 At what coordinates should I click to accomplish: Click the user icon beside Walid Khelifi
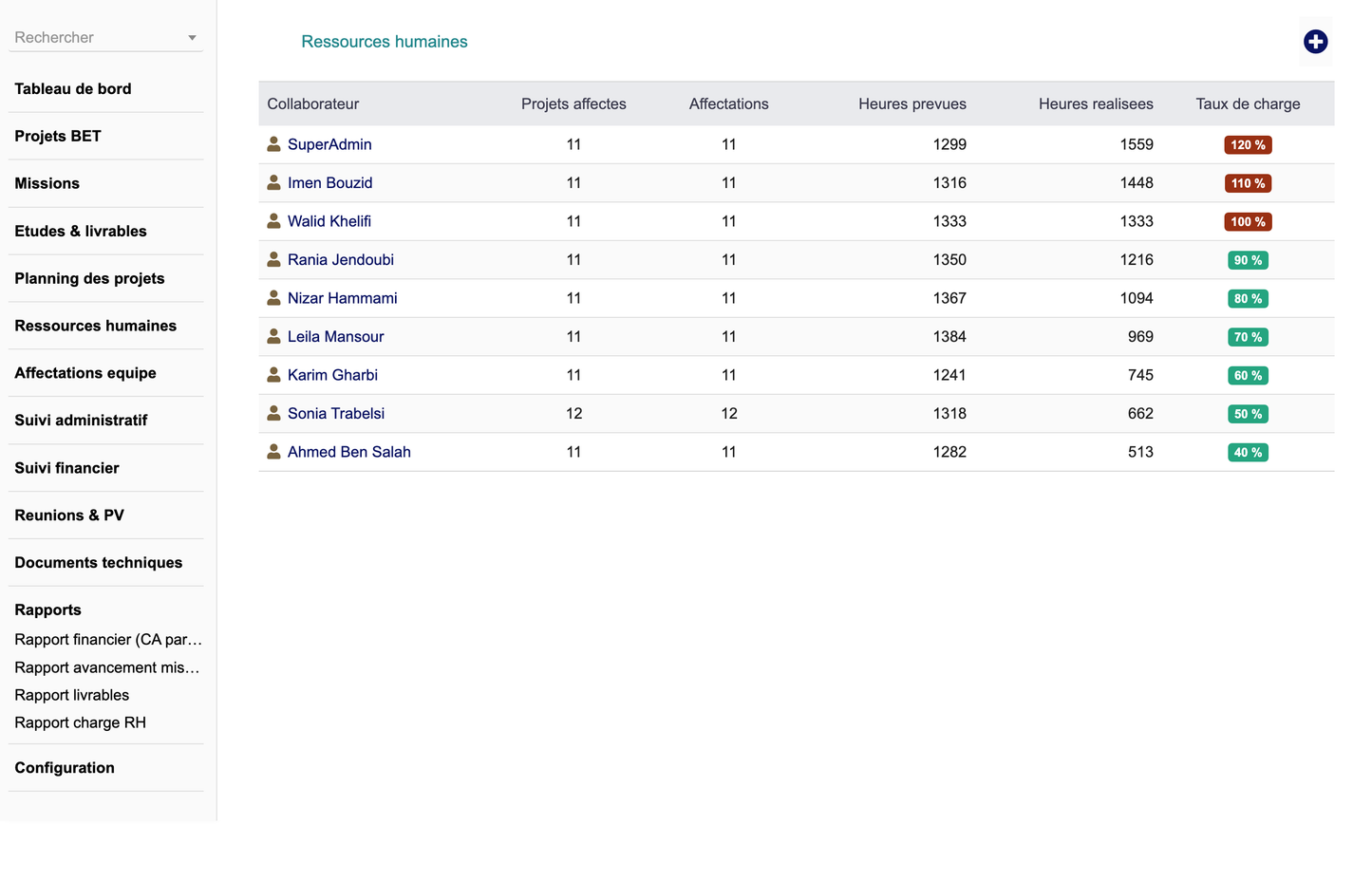[x=273, y=220]
